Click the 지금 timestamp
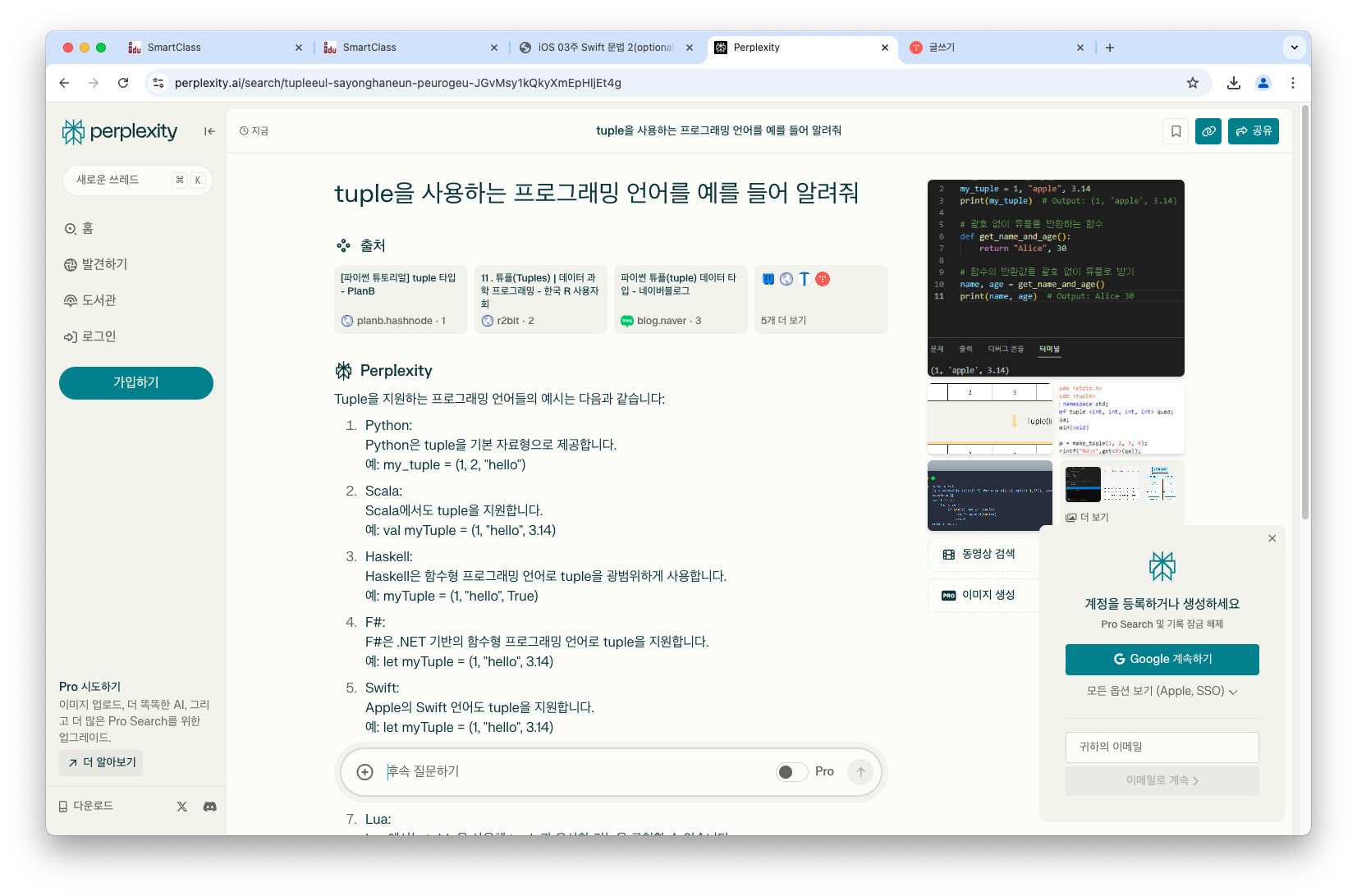 click(x=254, y=131)
